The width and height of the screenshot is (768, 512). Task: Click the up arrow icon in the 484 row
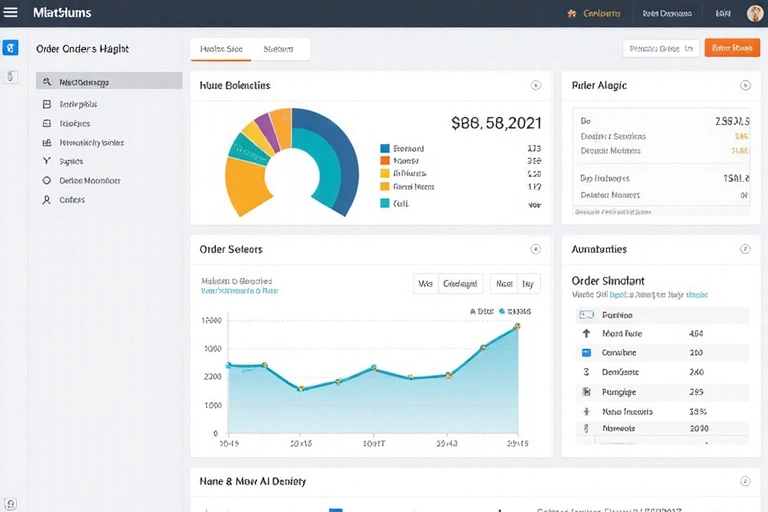tap(586, 334)
